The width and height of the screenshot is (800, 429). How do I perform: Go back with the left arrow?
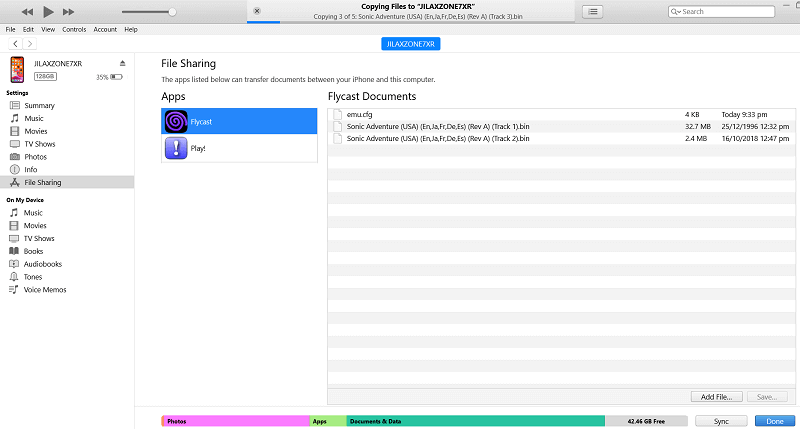15,44
